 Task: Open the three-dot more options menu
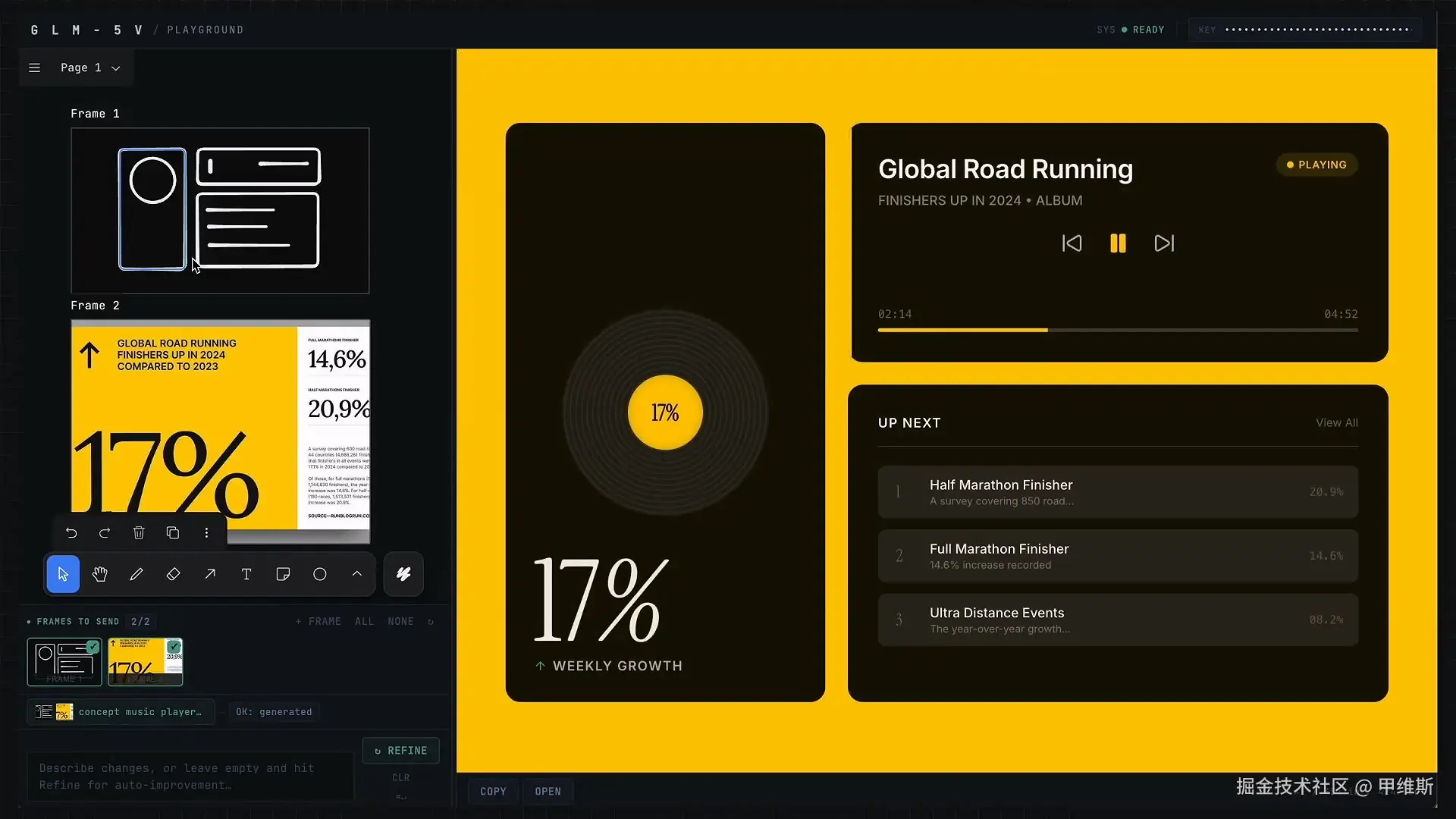(x=206, y=533)
